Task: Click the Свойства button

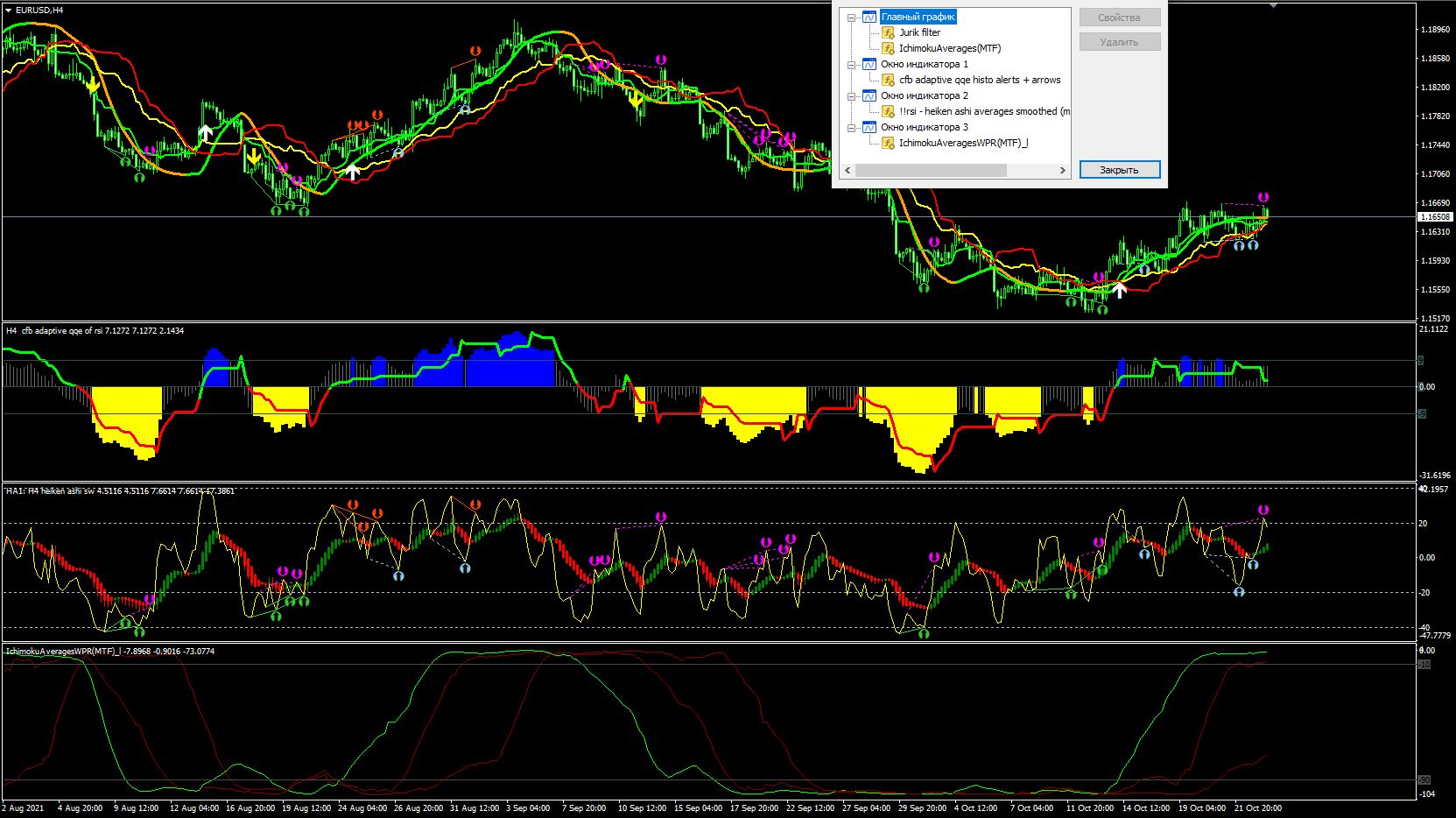Action: (x=1119, y=18)
